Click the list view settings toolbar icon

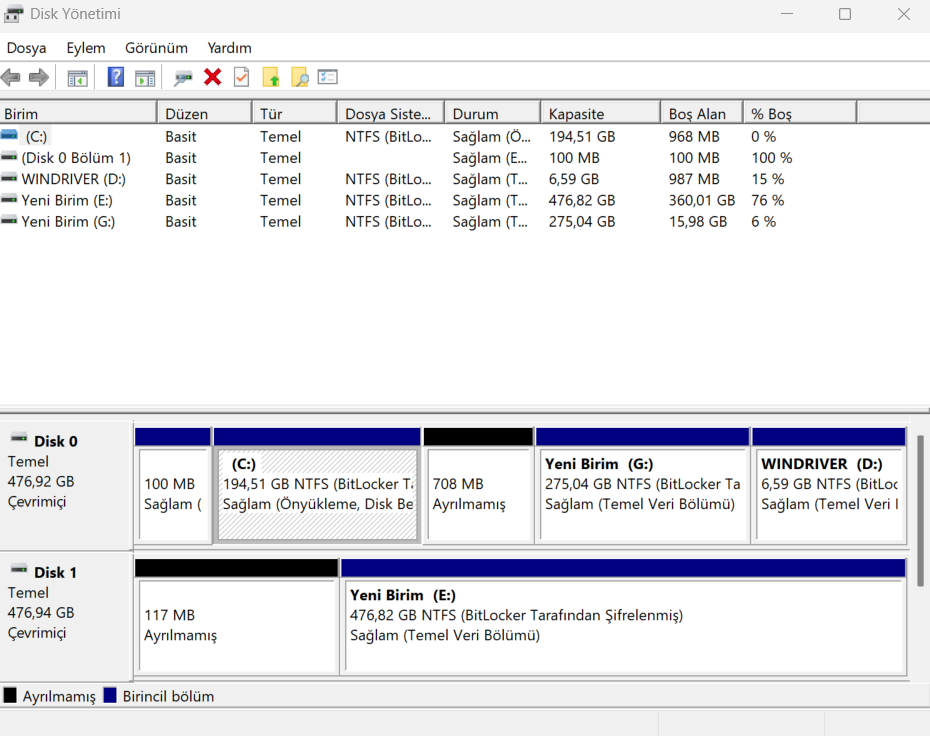[327, 77]
